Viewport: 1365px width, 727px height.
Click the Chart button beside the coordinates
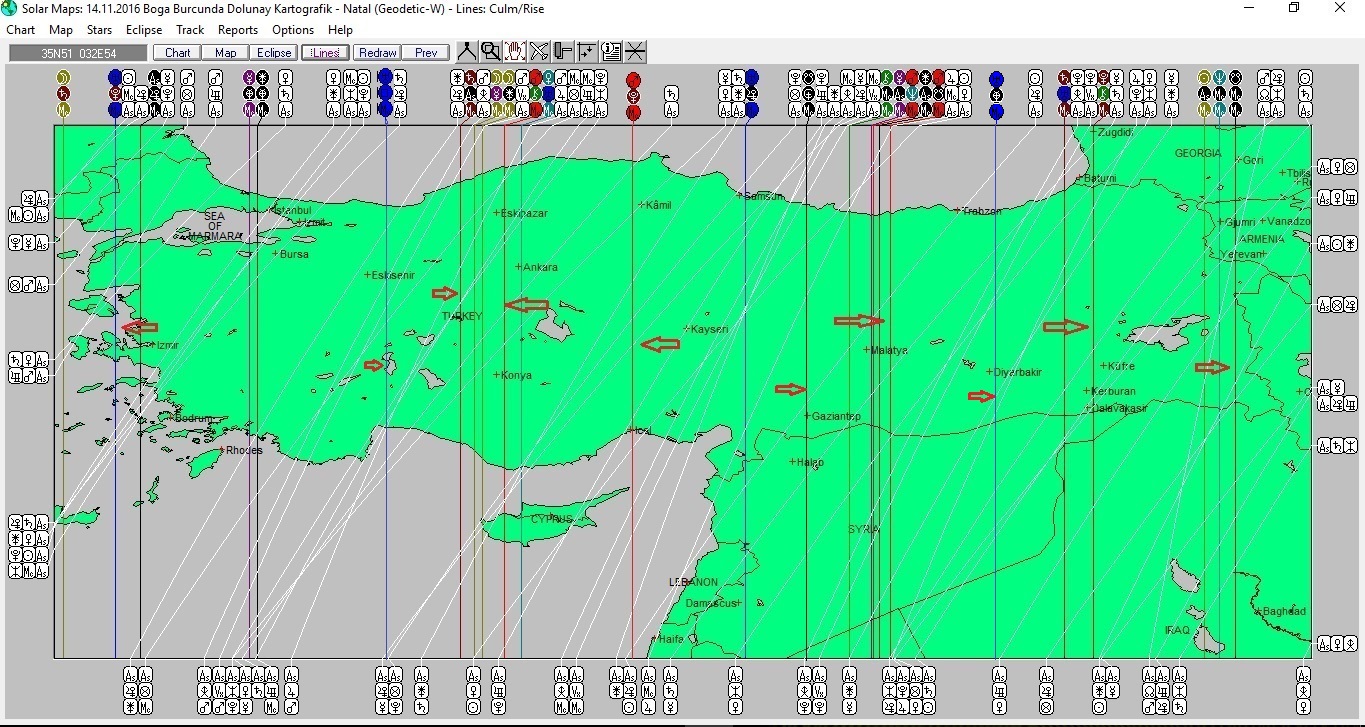[x=178, y=53]
